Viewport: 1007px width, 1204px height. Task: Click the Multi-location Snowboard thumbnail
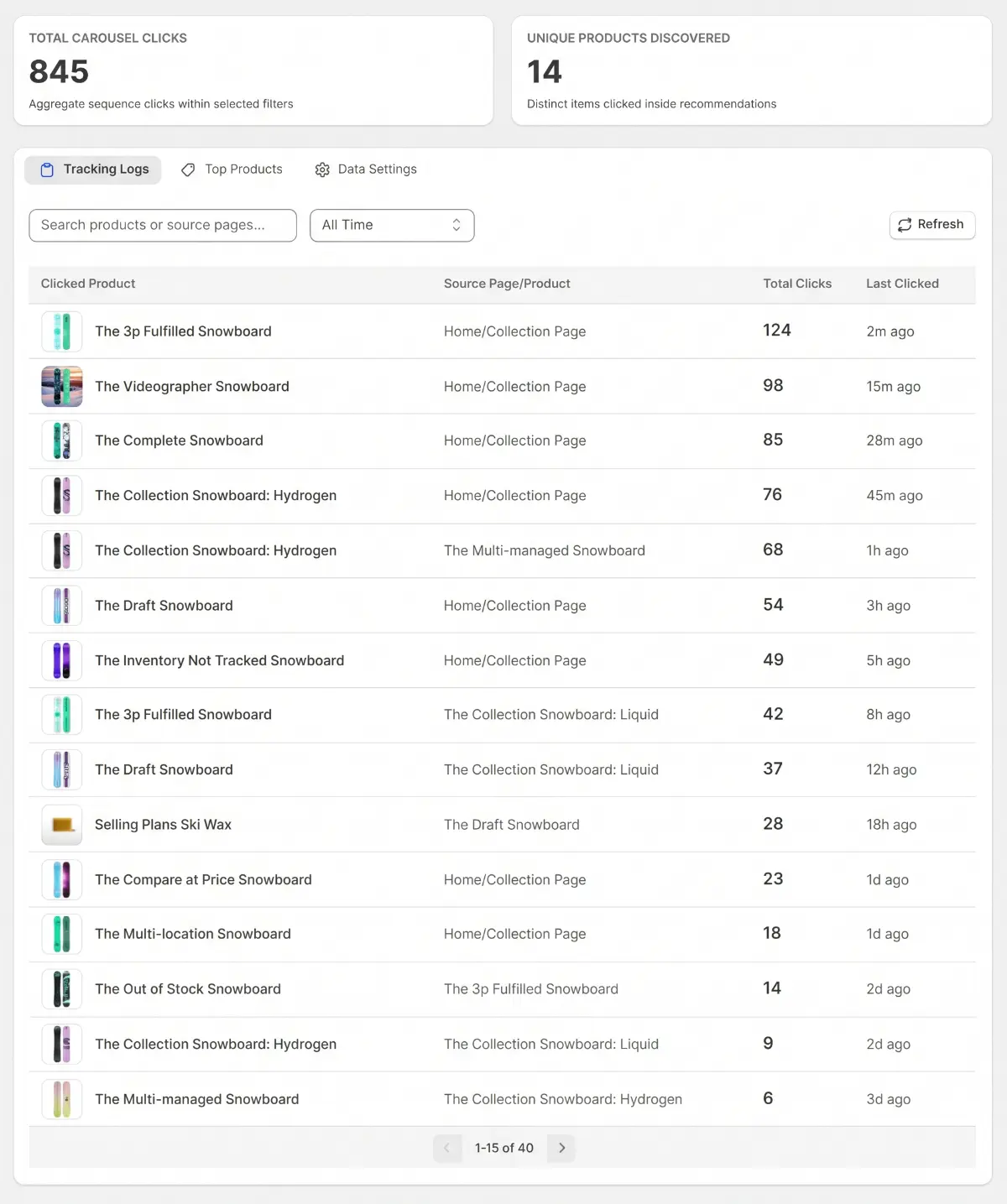pyautogui.click(x=62, y=934)
